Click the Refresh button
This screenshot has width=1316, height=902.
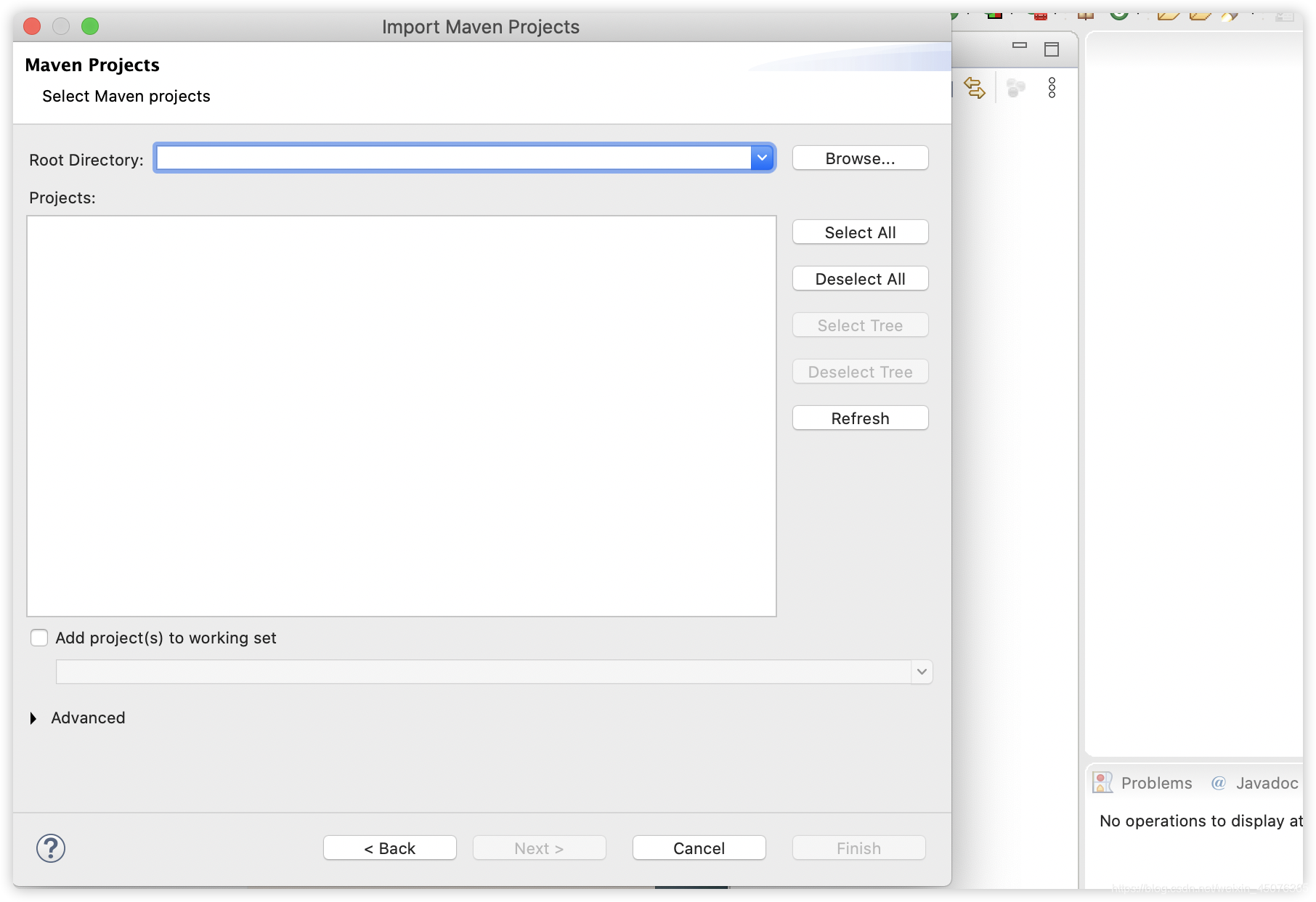point(860,418)
